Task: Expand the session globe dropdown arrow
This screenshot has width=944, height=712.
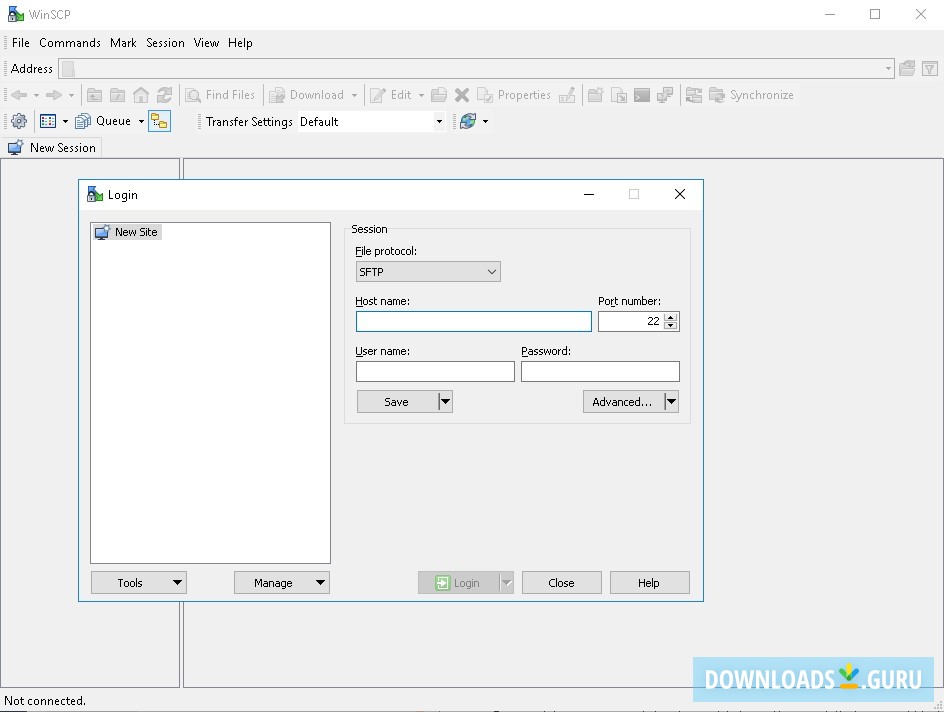Action: [485, 122]
